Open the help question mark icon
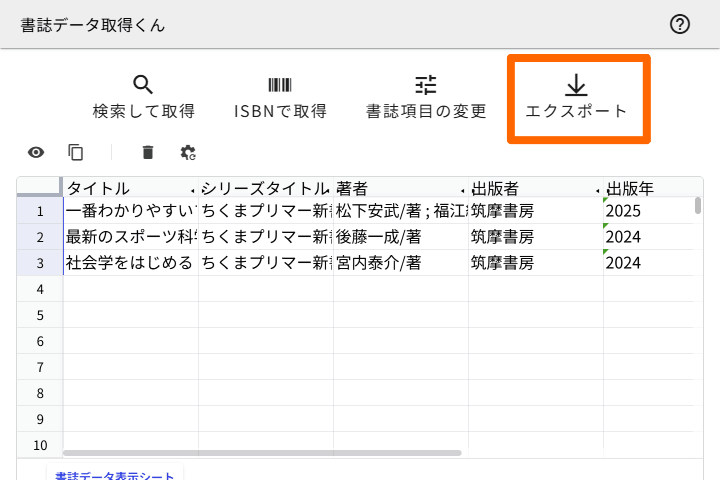Viewport: 720px width, 480px height. [680, 25]
